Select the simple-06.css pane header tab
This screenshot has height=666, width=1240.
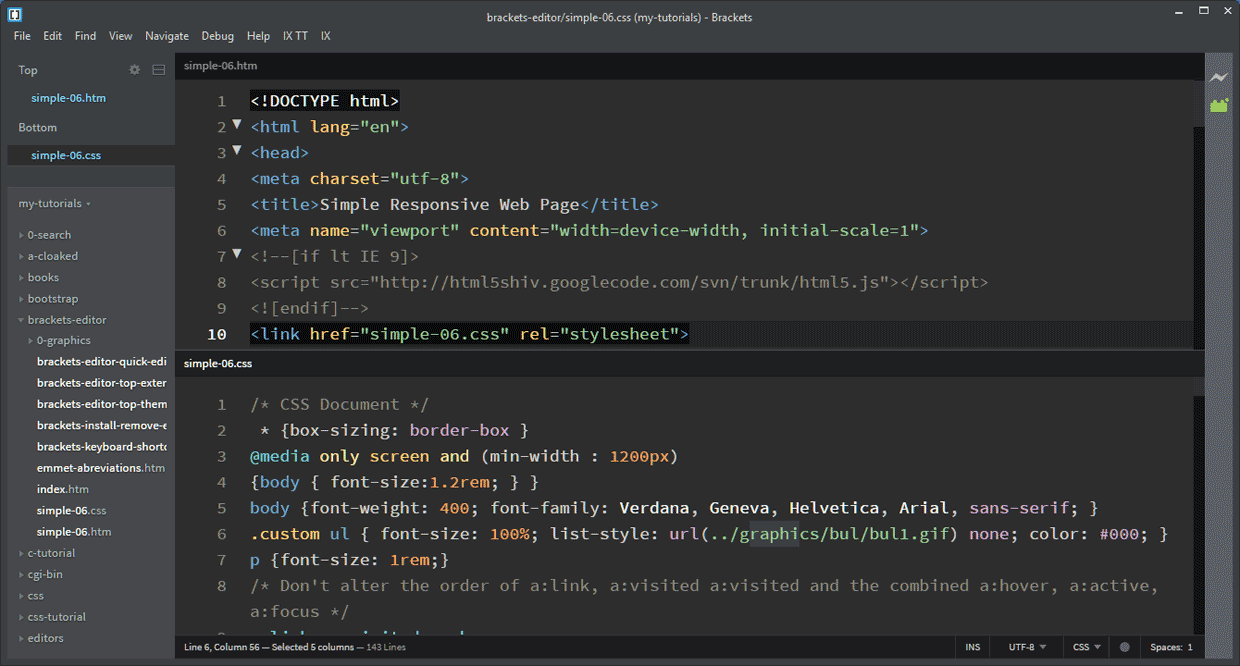click(218, 364)
